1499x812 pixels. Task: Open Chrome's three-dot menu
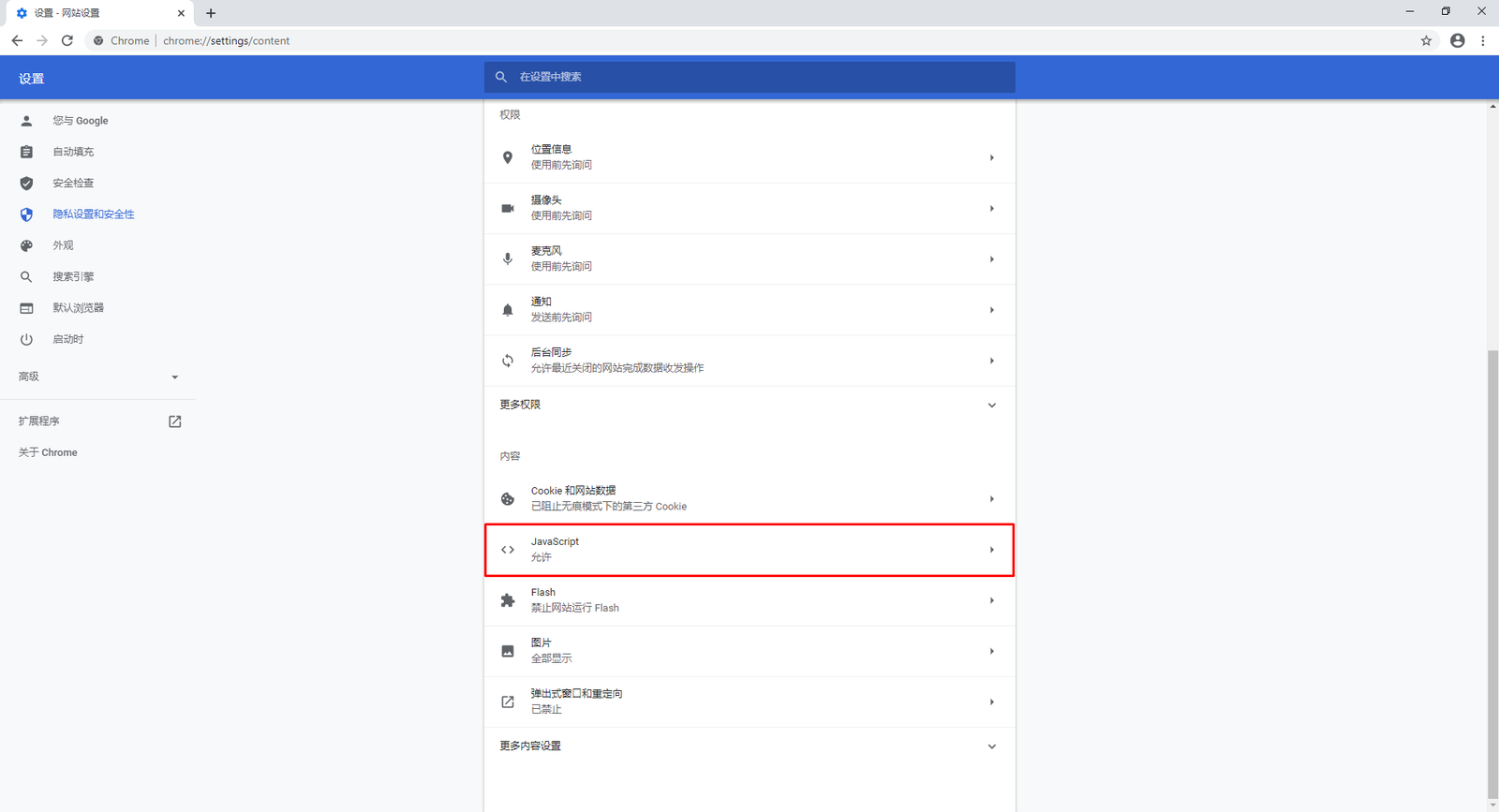click(1482, 41)
